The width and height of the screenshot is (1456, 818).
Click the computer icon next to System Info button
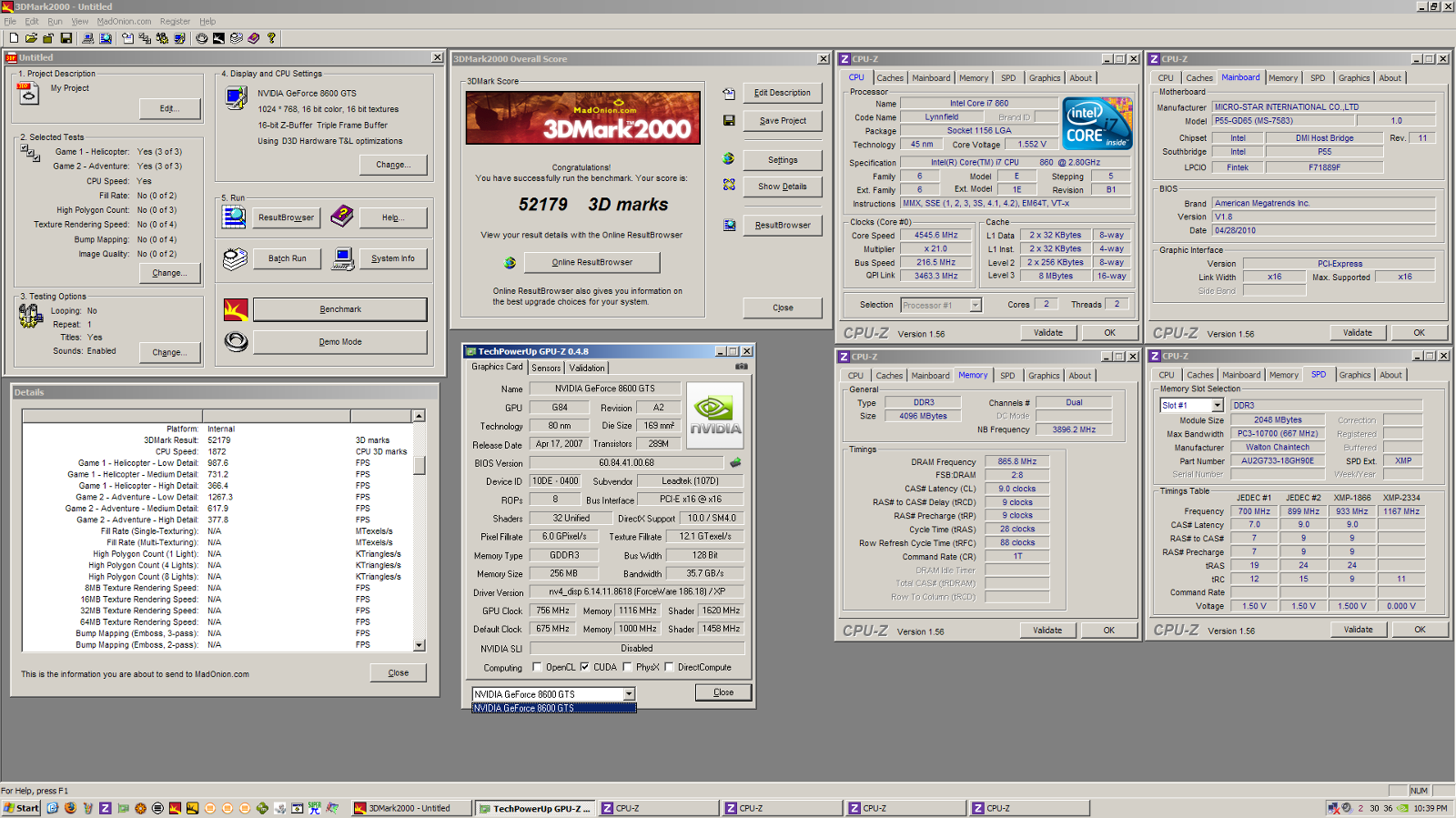point(343,258)
